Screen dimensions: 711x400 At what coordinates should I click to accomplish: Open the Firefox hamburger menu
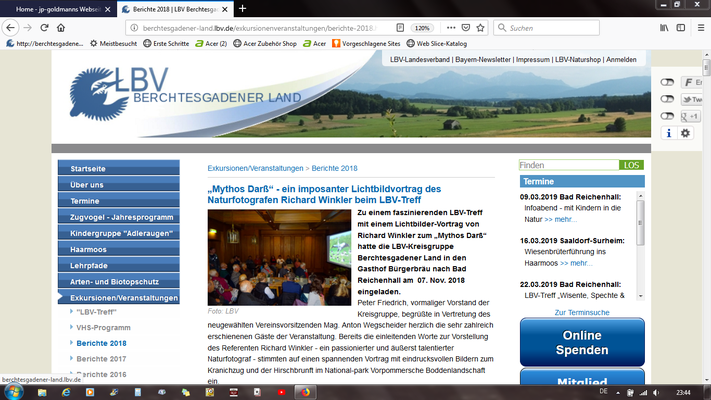pos(701,28)
